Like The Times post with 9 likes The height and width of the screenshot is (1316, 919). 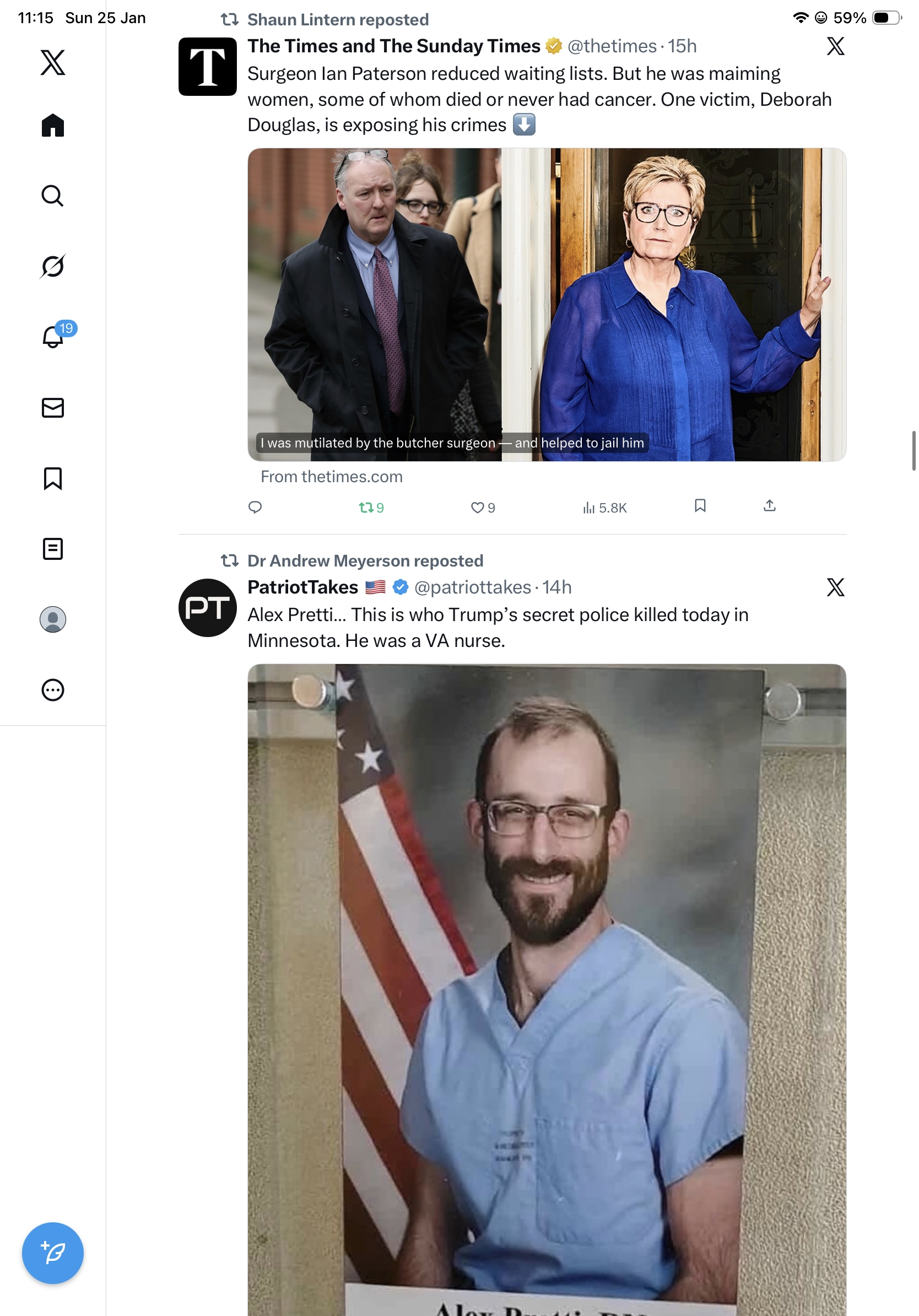tap(483, 507)
